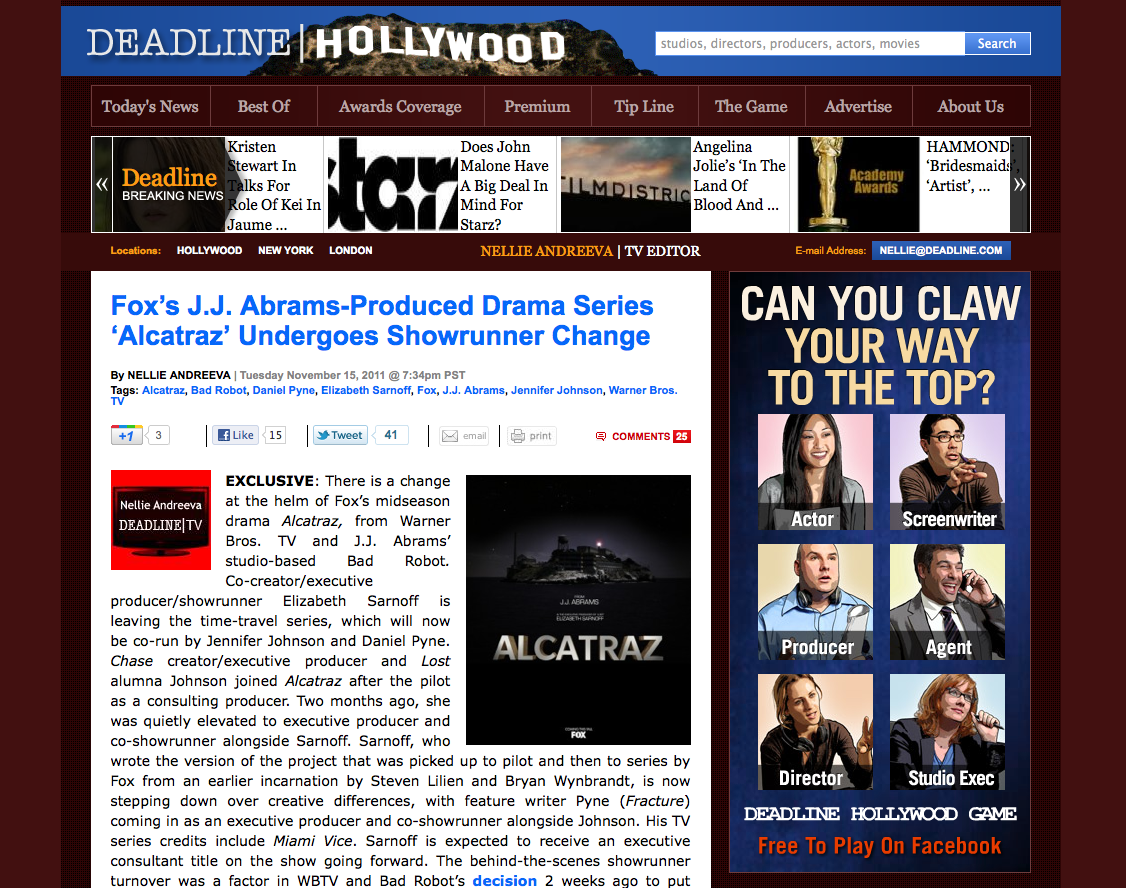Select the Actor character icon
Image resolution: width=1126 pixels, height=888 pixels.
coord(815,471)
